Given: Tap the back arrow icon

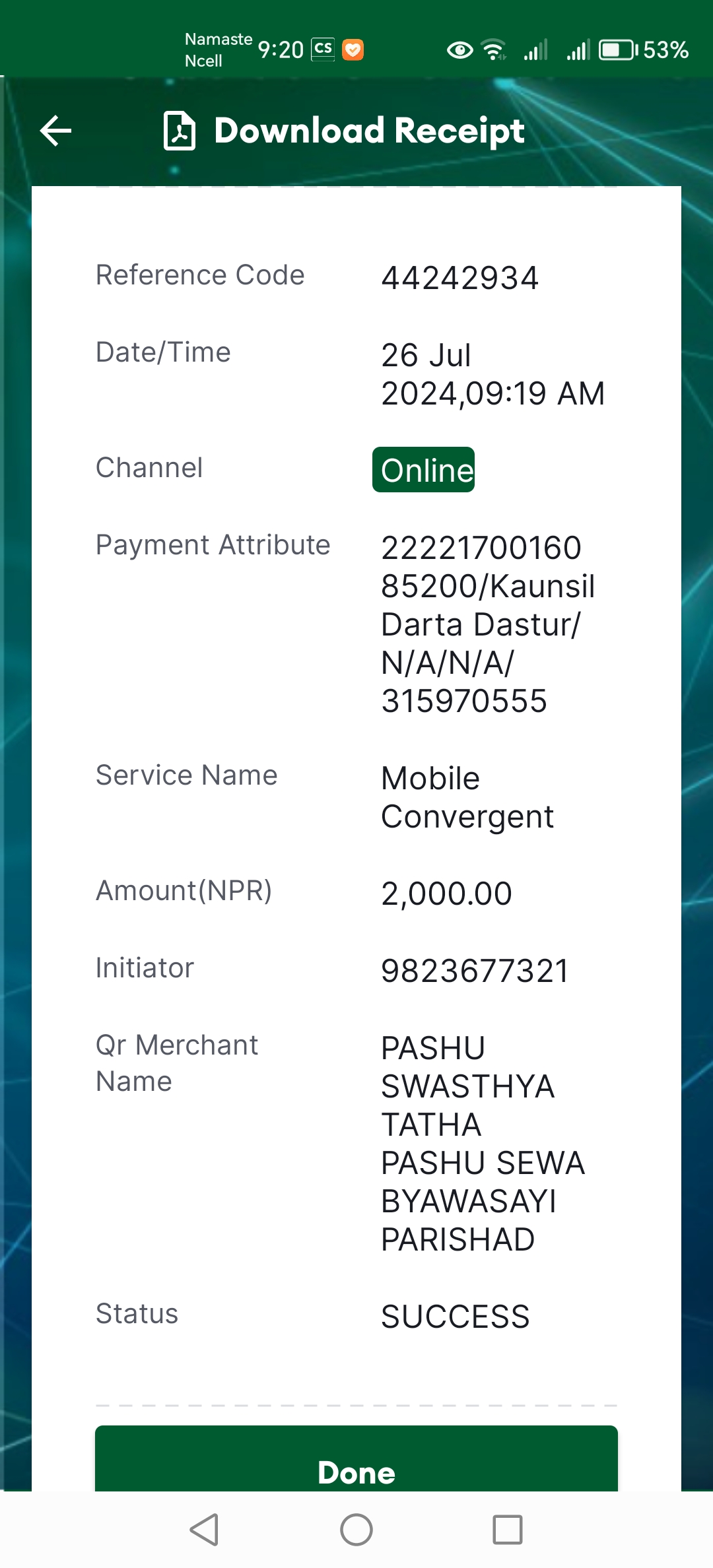Looking at the screenshot, I should tap(55, 131).
